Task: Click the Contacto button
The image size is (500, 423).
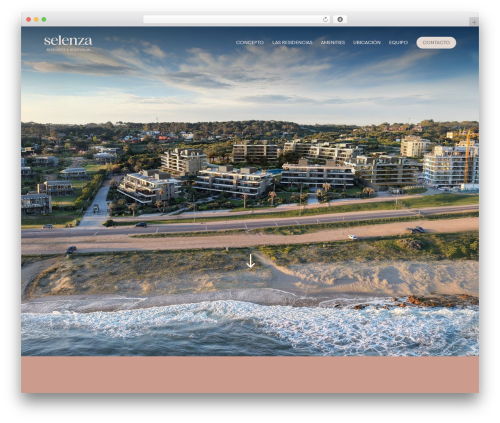Action: 436,42
